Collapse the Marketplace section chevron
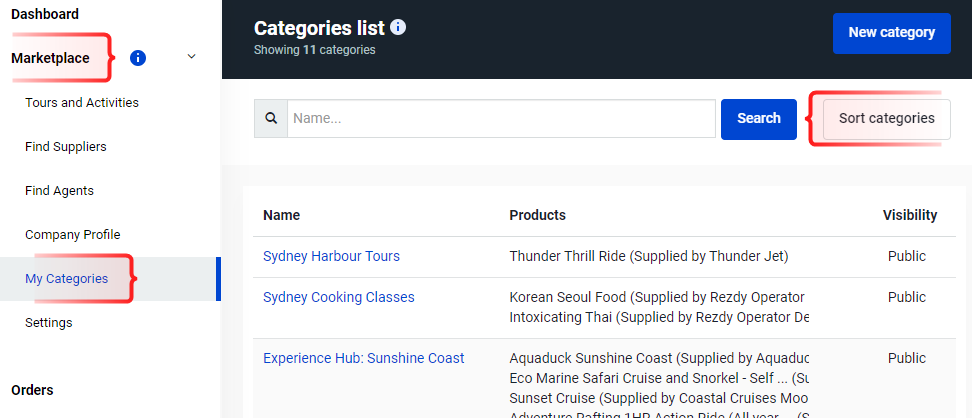The width and height of the screenshot is (972, 418). click(x=192, y=57)
